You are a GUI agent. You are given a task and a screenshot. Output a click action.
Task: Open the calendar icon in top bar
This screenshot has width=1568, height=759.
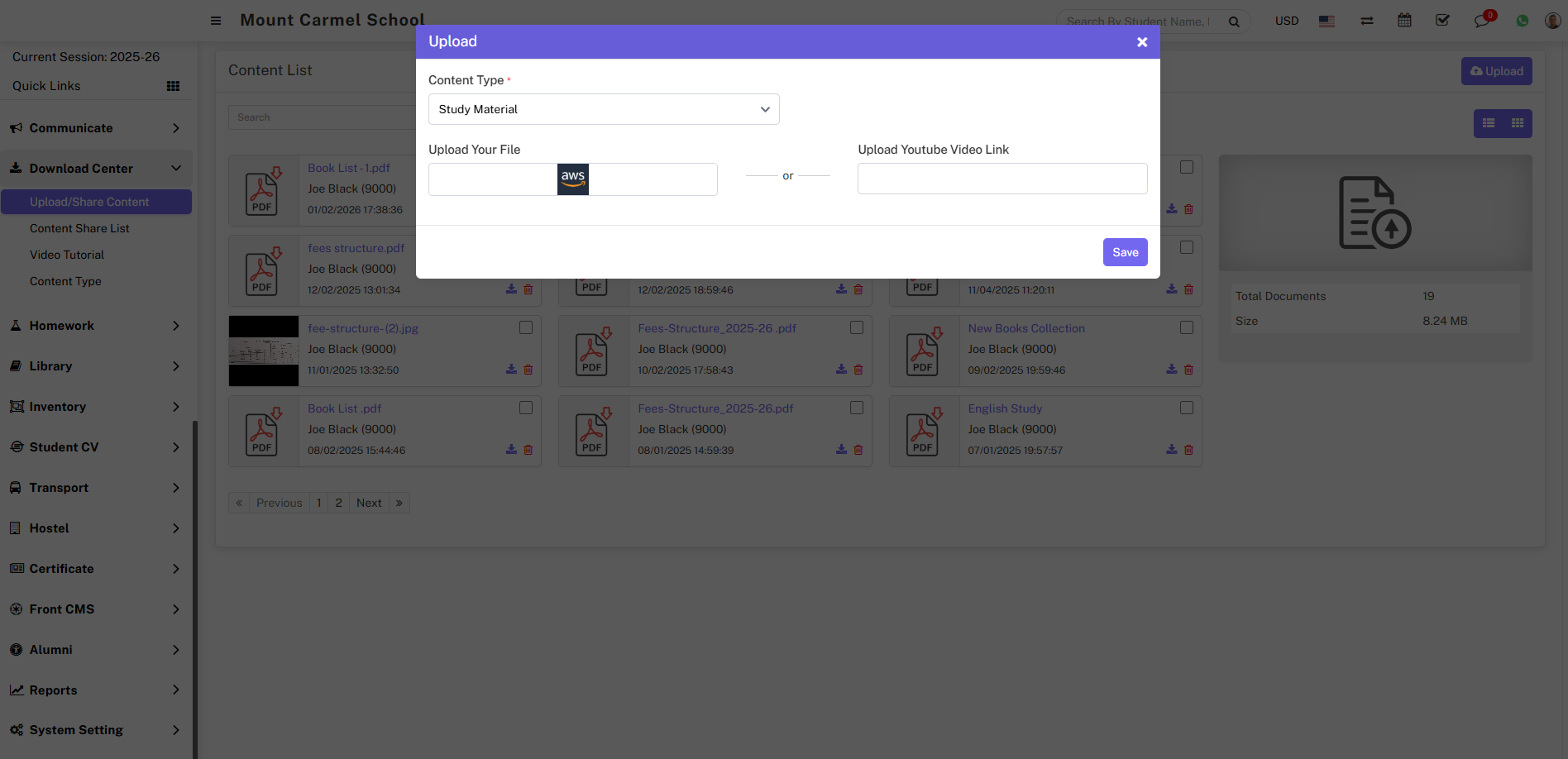1404,21
